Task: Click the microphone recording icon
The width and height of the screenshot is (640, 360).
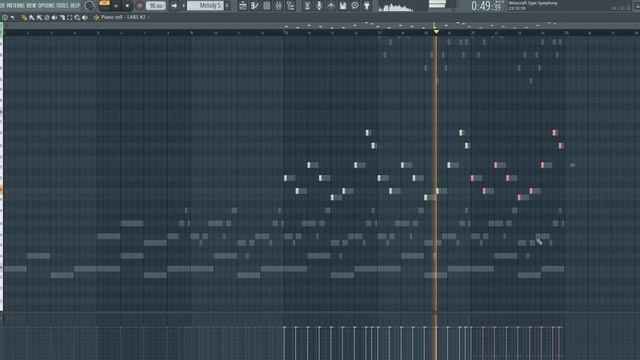Action: pyautogui.click(x=319, y=6)
